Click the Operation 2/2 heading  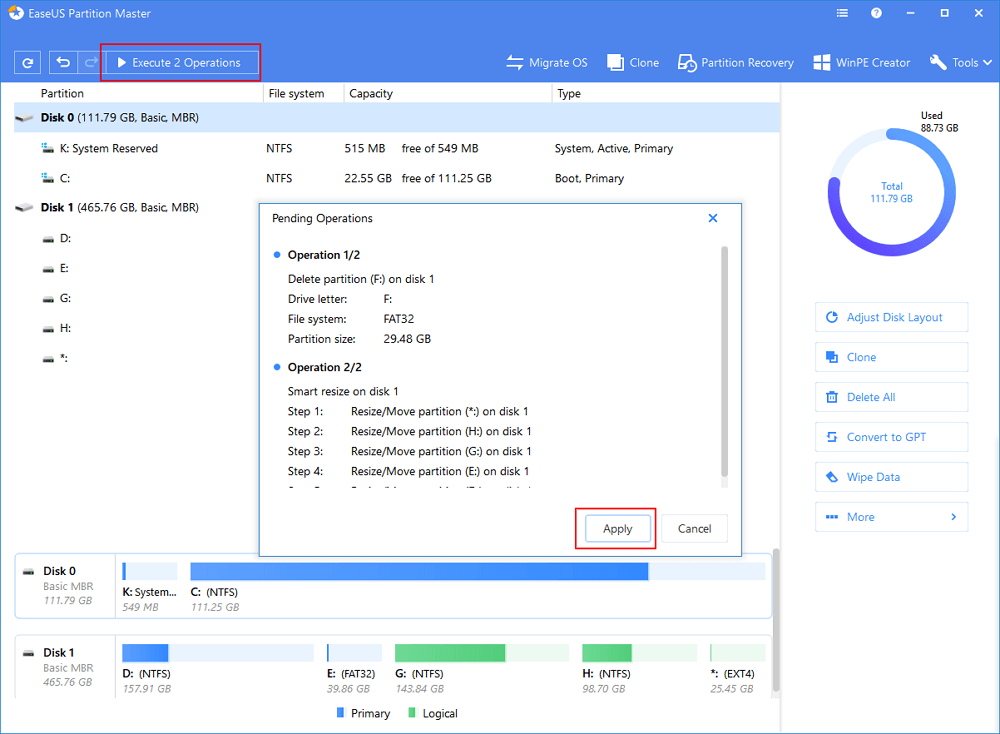tap(325, 367)
